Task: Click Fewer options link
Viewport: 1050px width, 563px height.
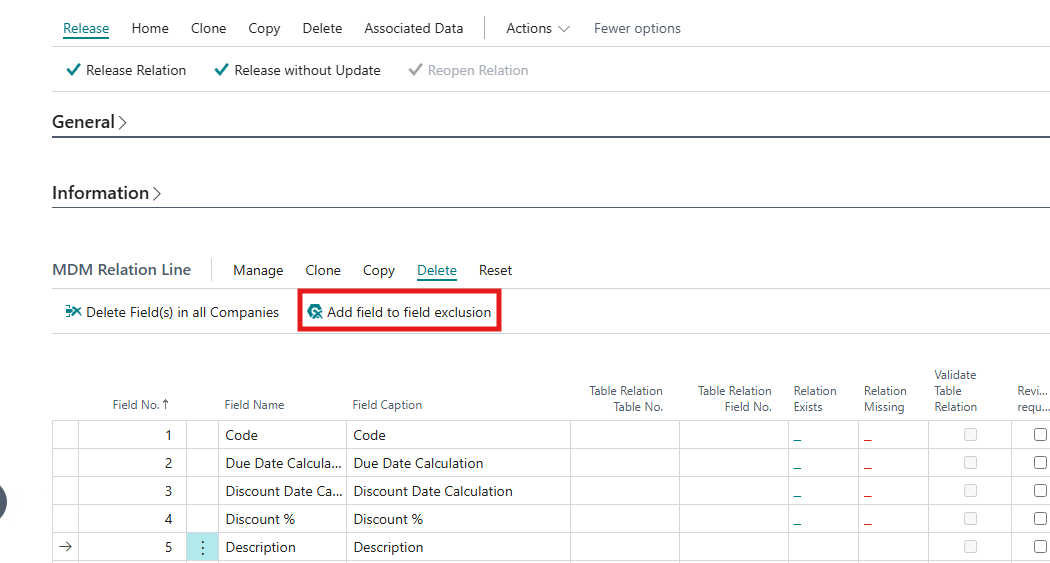Action: (637, 28)
